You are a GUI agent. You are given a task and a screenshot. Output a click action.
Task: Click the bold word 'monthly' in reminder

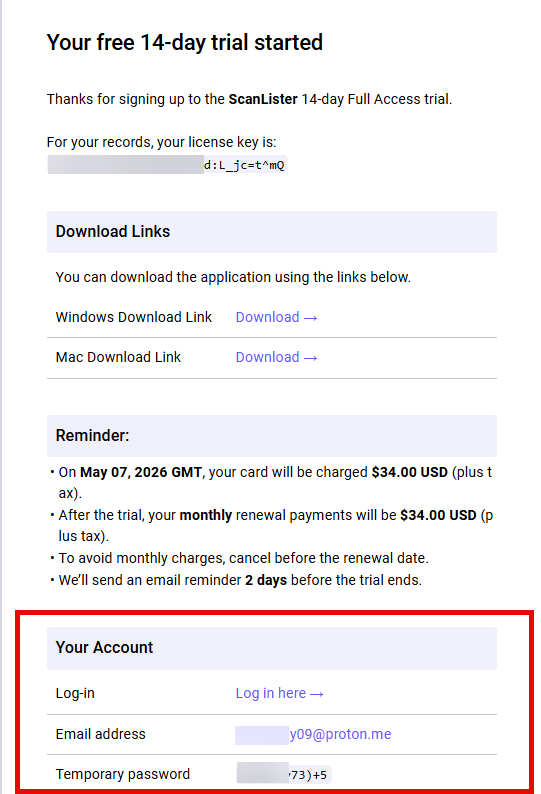click(206, 515)
